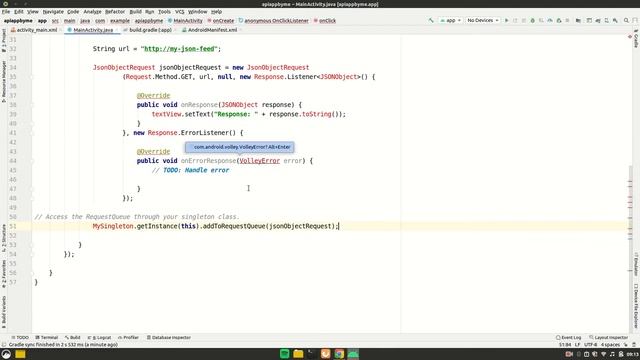
Task: Click the http://my-json-feed URL string
Action: [179, 49]
